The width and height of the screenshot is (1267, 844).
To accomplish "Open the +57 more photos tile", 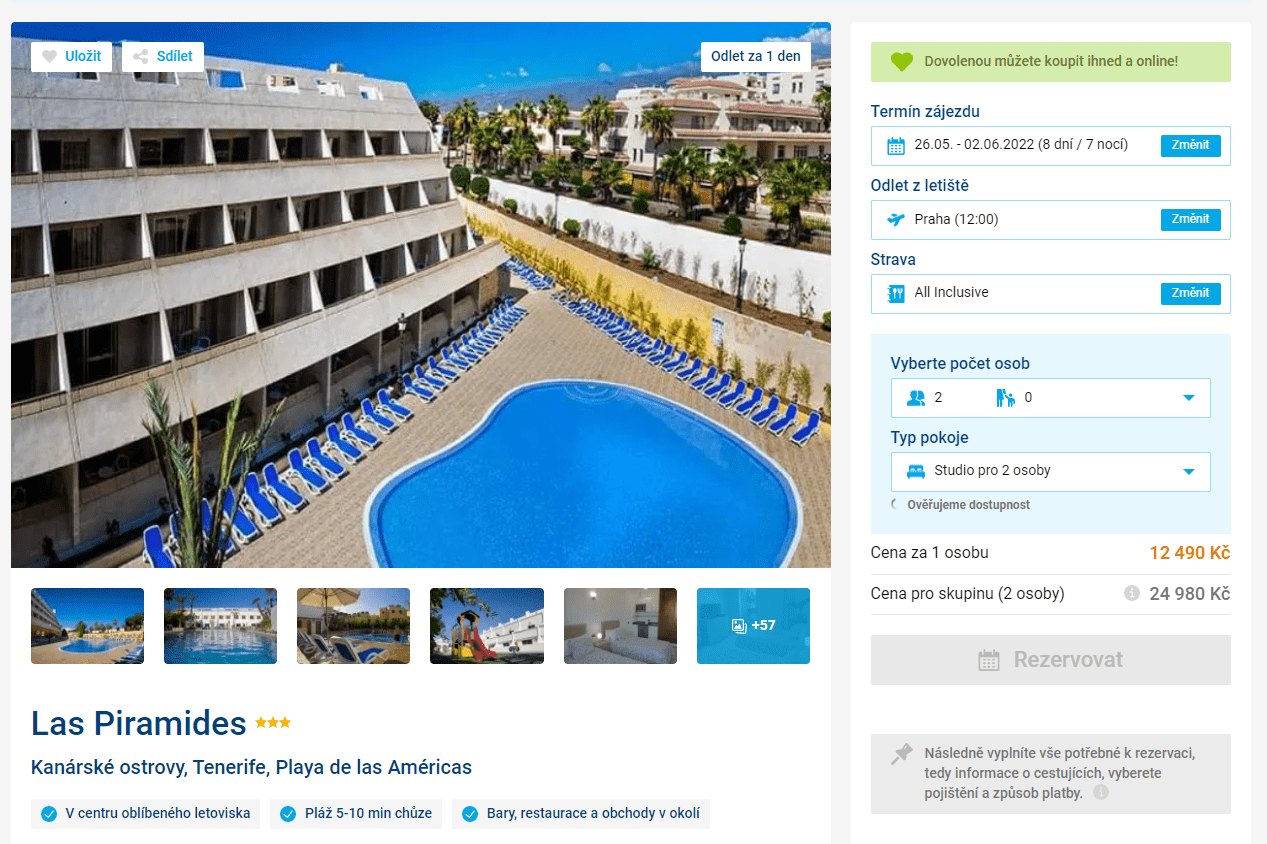I will tap(753, 626).
